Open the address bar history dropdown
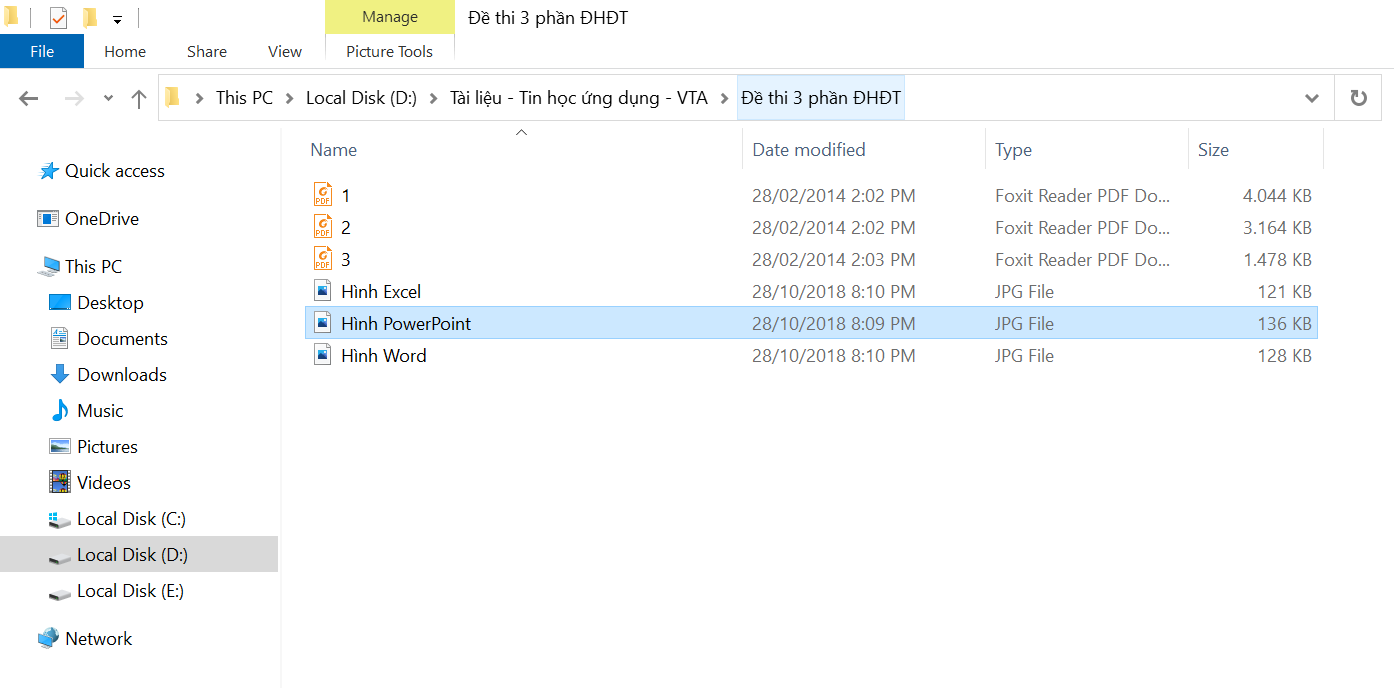Image resolution: width=1394 pixels, height=688 pixels. coord(1312,98)
